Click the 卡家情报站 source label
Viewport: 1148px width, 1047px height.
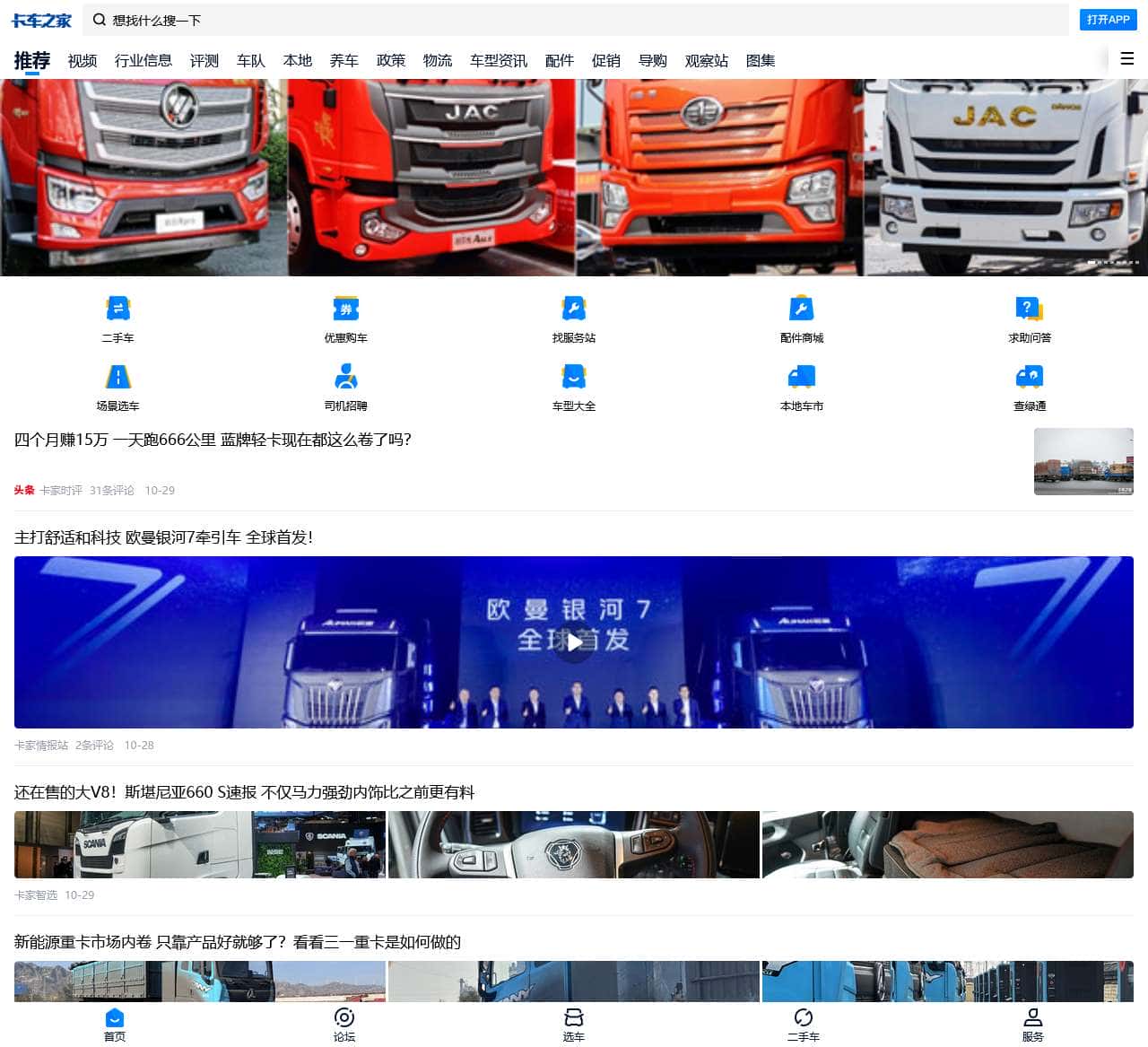41,746
